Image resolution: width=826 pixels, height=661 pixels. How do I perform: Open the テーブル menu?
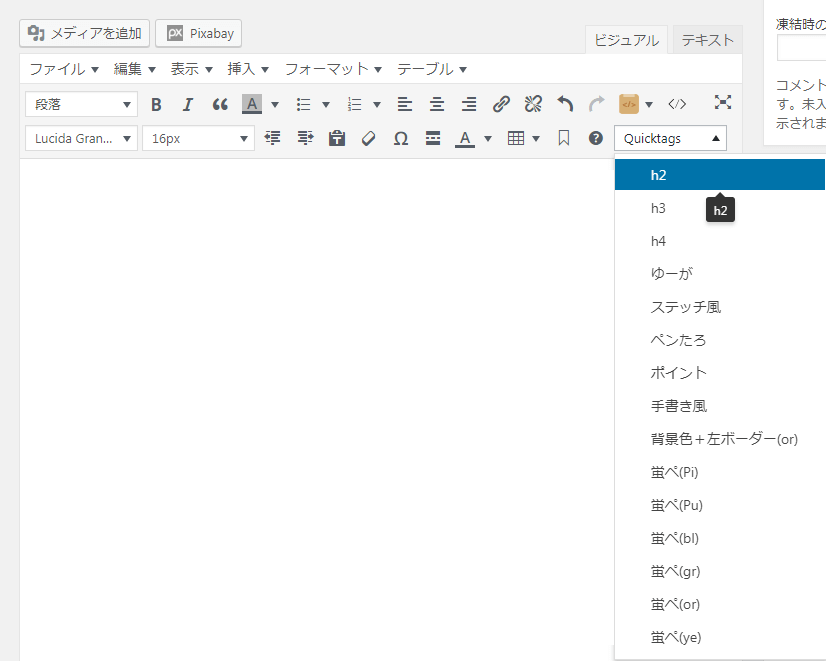click(431, 69)
